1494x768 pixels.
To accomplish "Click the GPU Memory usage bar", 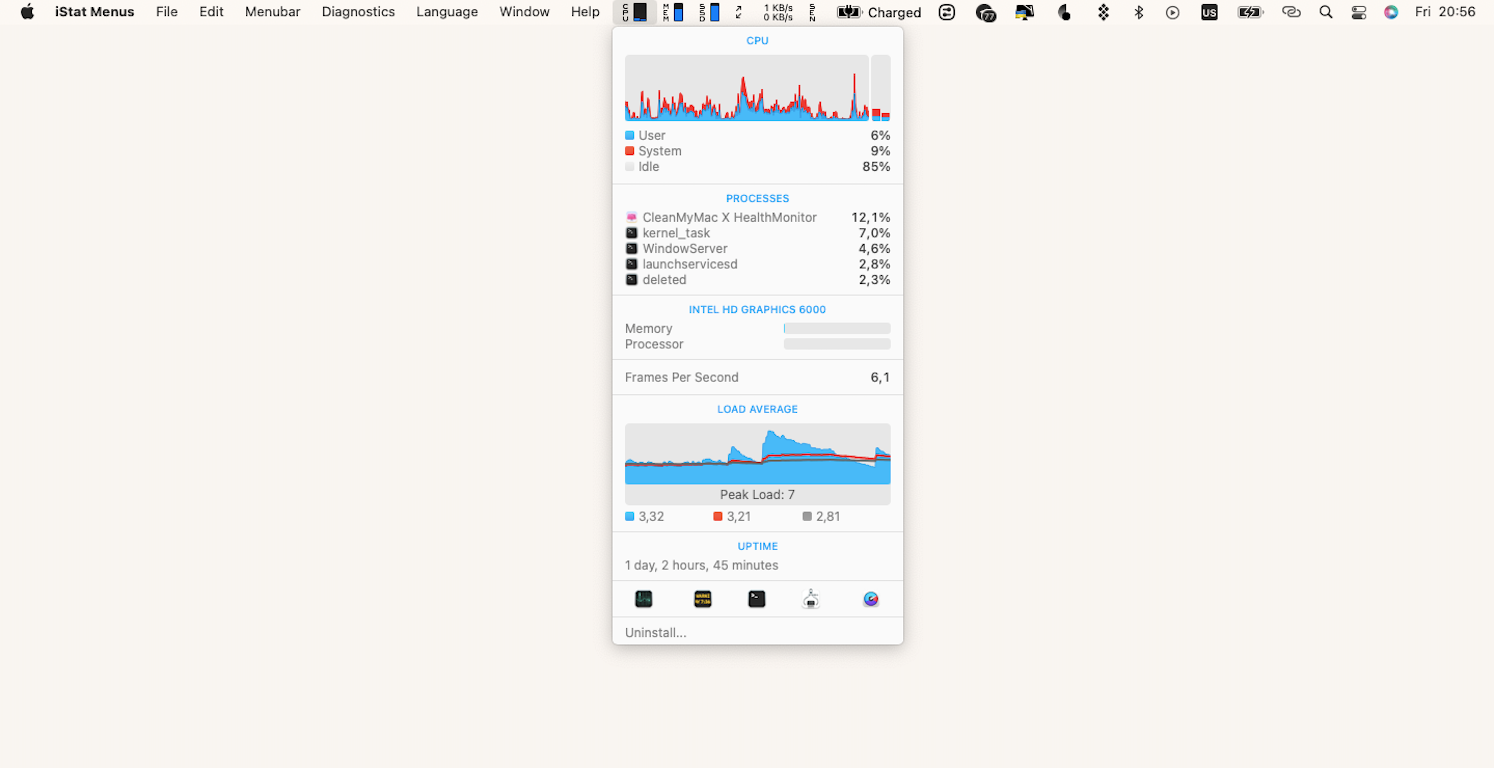I will coord(836,328).
